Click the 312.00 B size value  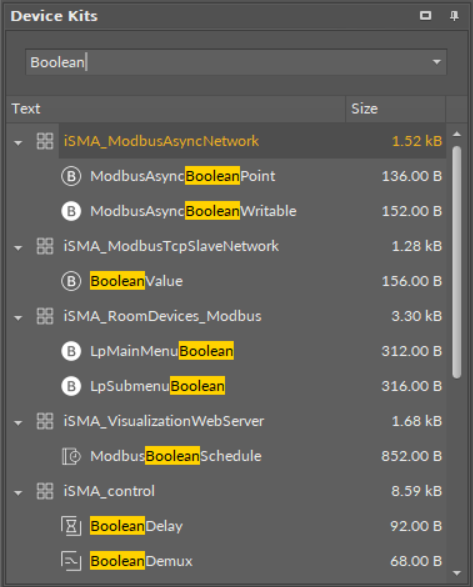click(x=412, y=351)
